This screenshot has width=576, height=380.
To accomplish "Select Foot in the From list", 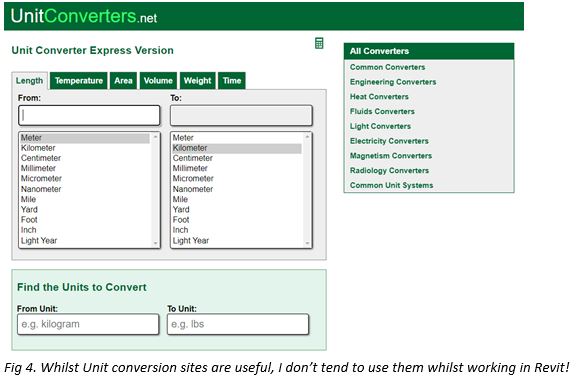I will coord(85,220).
